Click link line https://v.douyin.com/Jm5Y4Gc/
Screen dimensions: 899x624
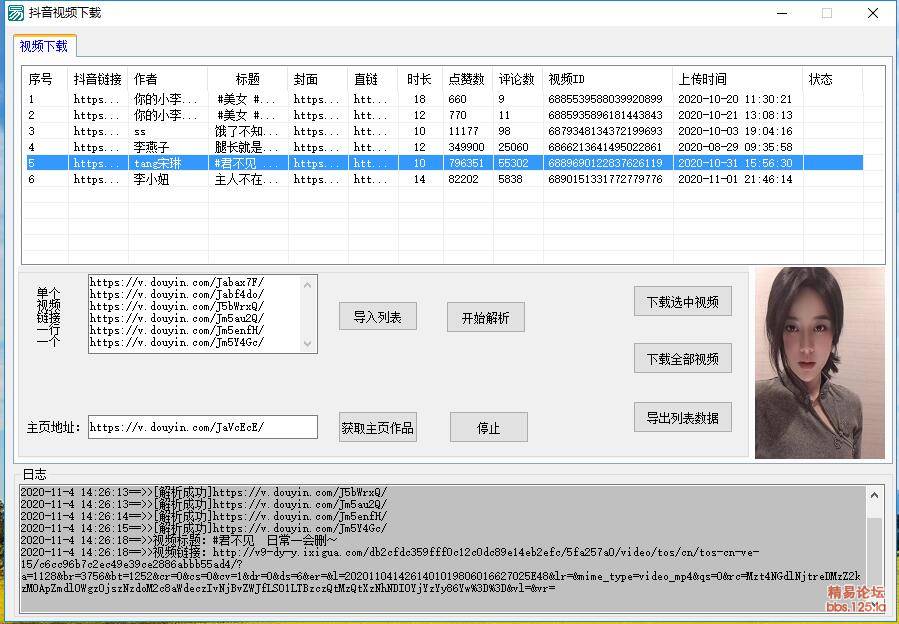(x=177, y=342)
